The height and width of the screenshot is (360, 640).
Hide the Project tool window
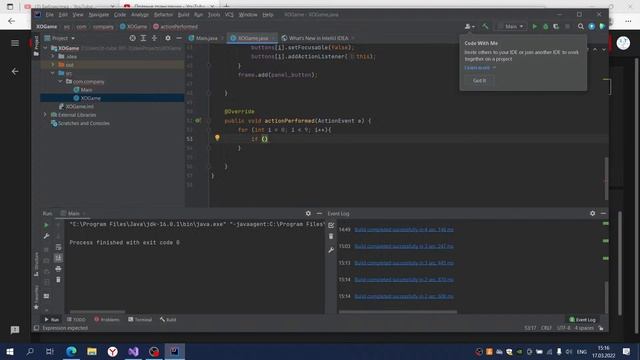click(x=179, y=38)
